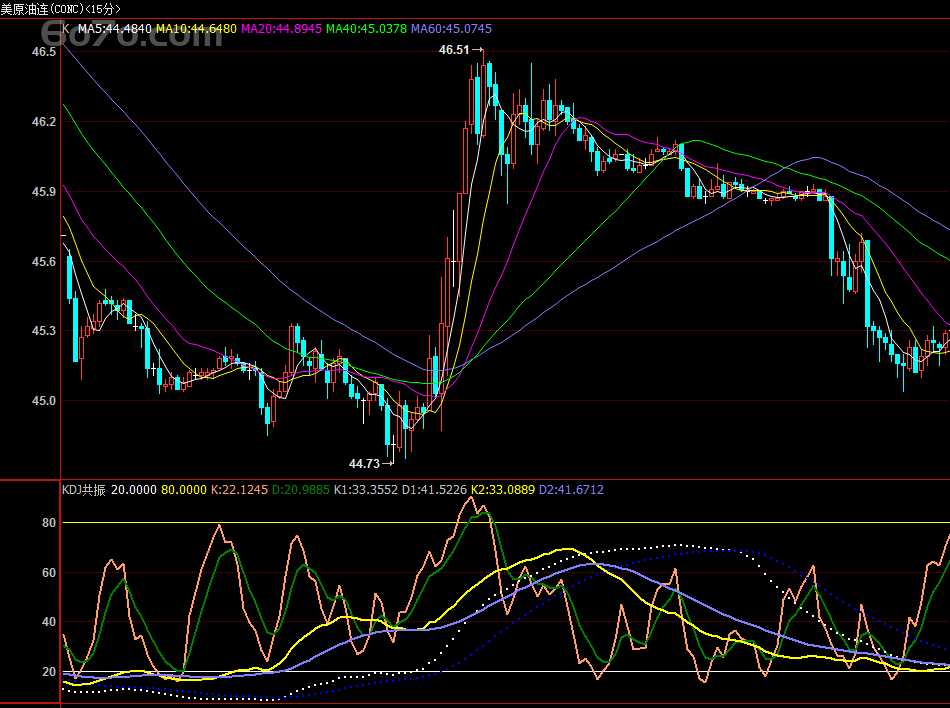Click the yellow MA10 value label
This screenshot has height=708, width=950.
[197, 29]
